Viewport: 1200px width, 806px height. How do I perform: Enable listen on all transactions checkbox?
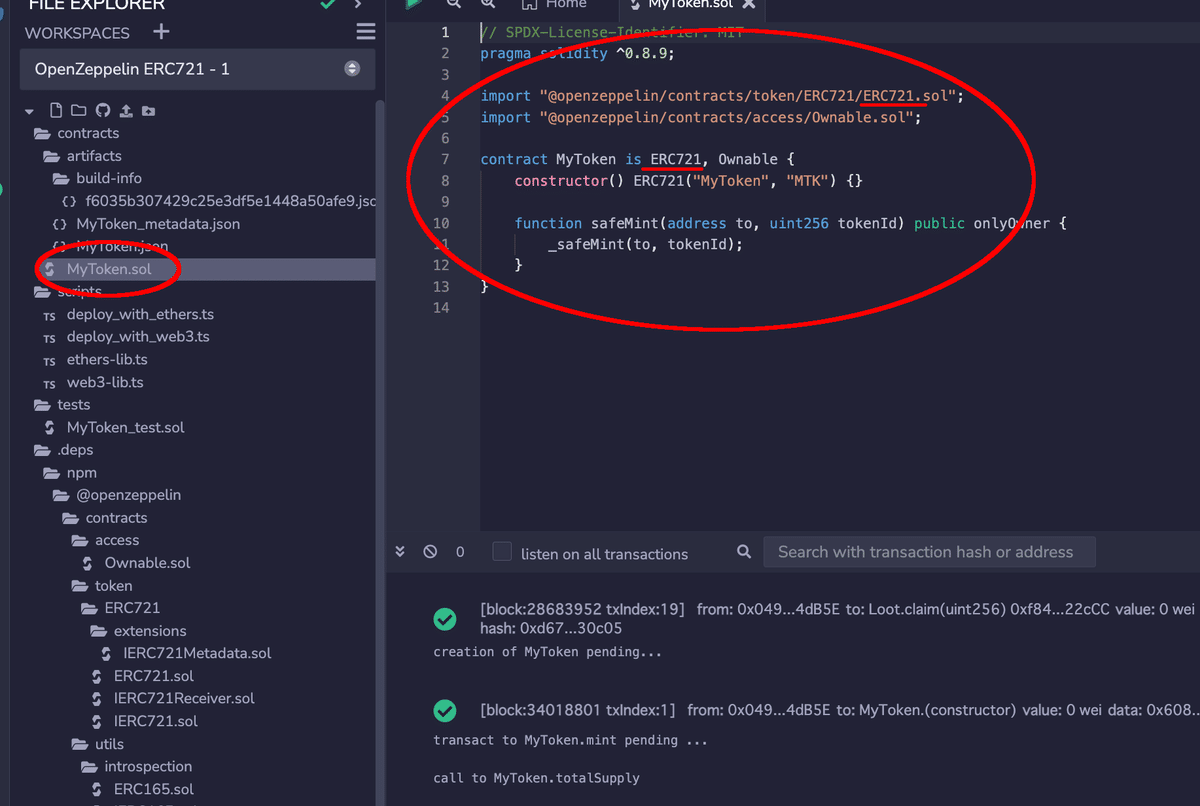tap(502, 552)
